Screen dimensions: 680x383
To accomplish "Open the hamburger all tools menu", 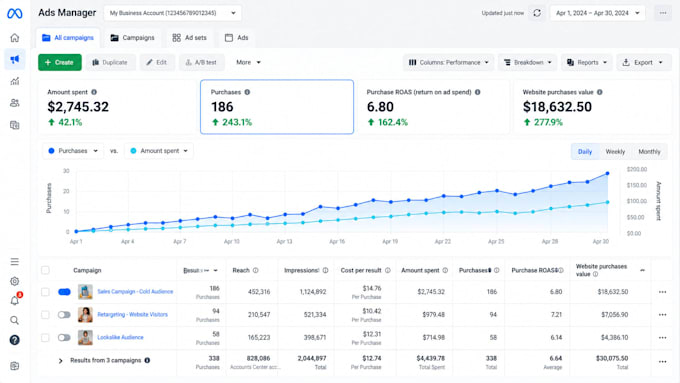I will (x=14, y=262).
